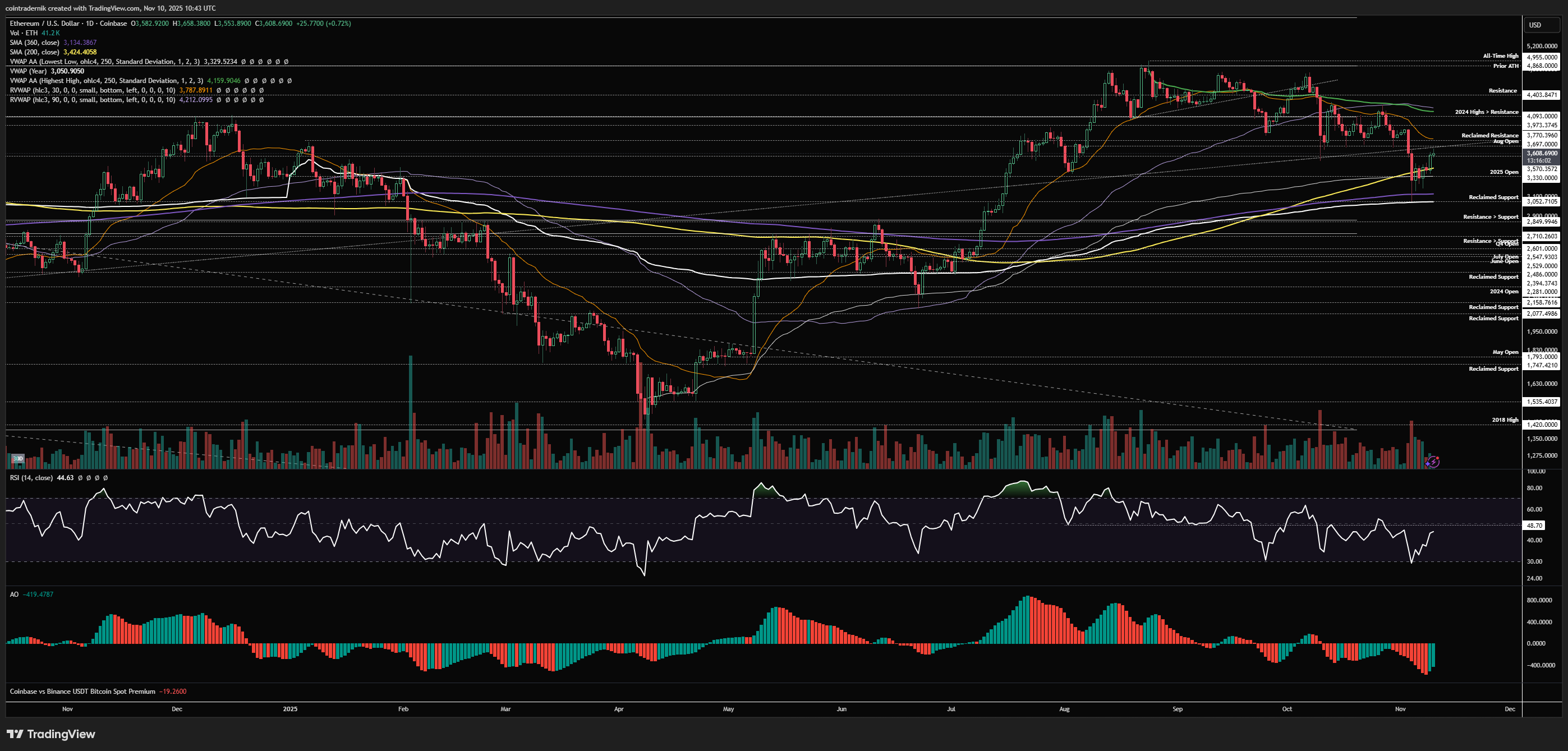This screenshot has height=751, width=1568.
Task: Click the 2025 label on the time axis
Action: pyautogui.click(x=291, y=709)
